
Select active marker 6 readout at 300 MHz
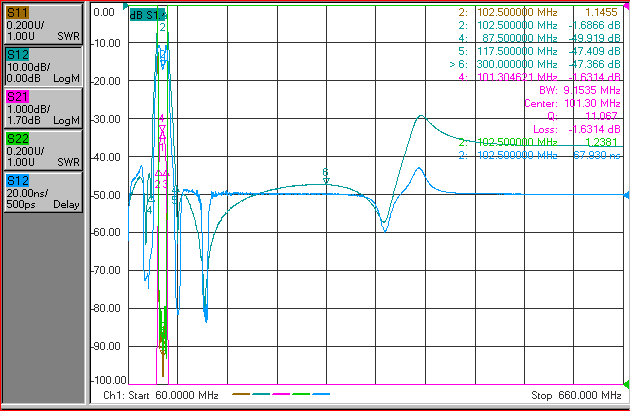535,64
